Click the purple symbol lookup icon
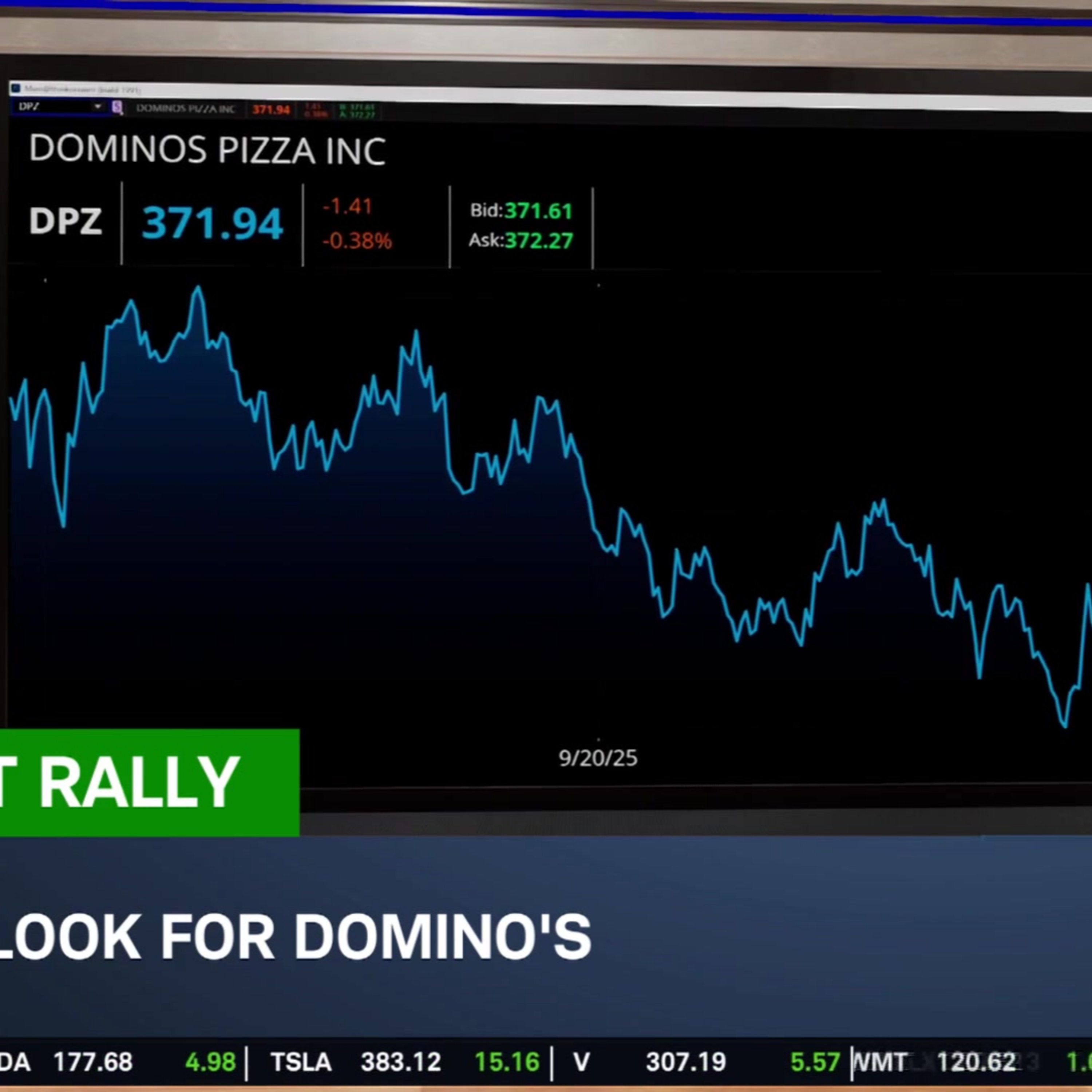This screenshot has width=1092, height=1092. point(117,107)
